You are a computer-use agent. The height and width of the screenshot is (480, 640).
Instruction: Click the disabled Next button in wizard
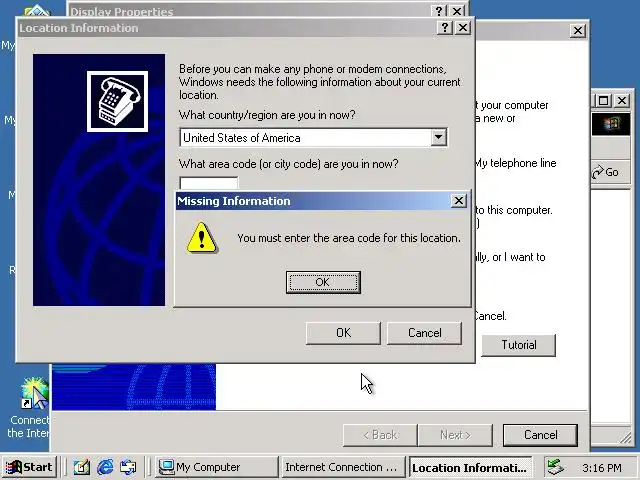point(455,435)
